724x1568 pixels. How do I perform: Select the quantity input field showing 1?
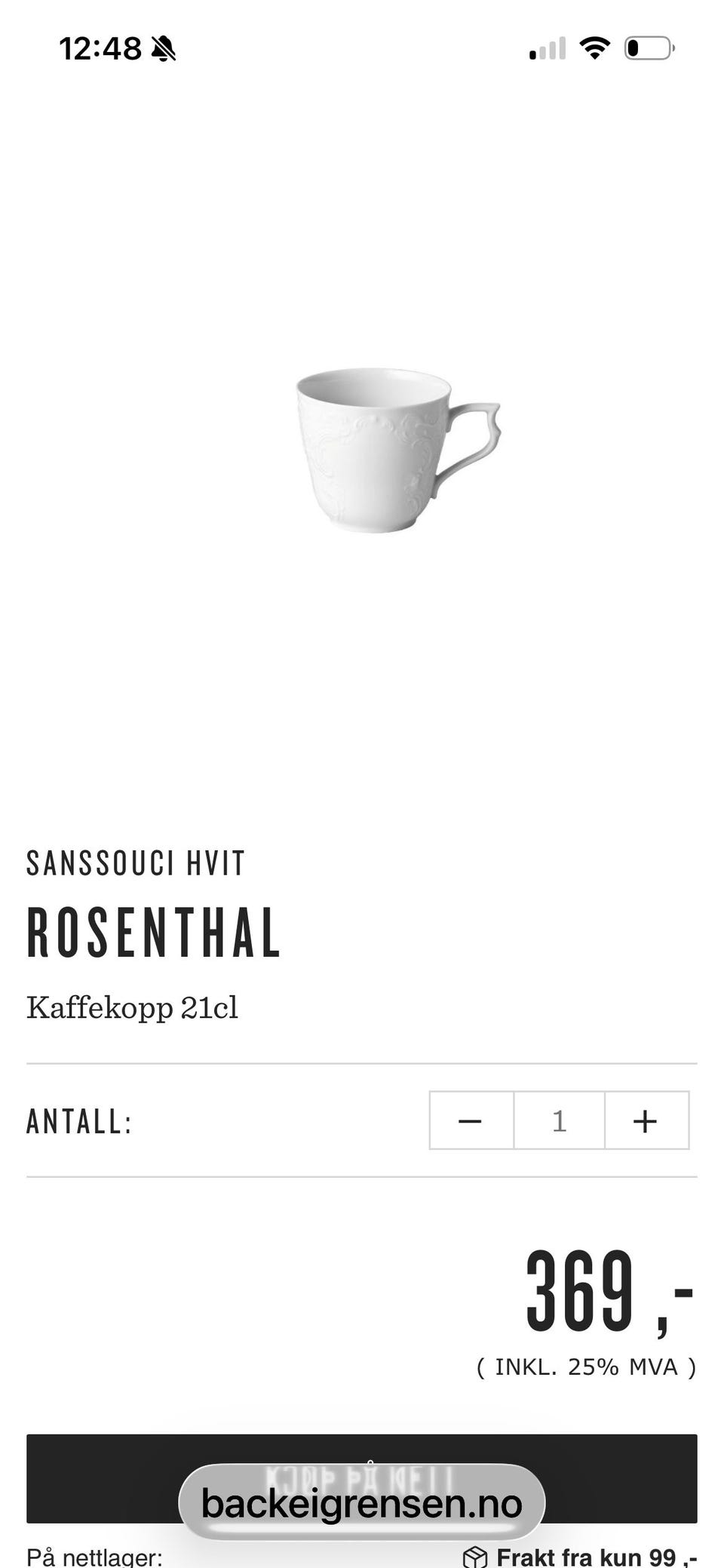click(x=559, y=1121)
